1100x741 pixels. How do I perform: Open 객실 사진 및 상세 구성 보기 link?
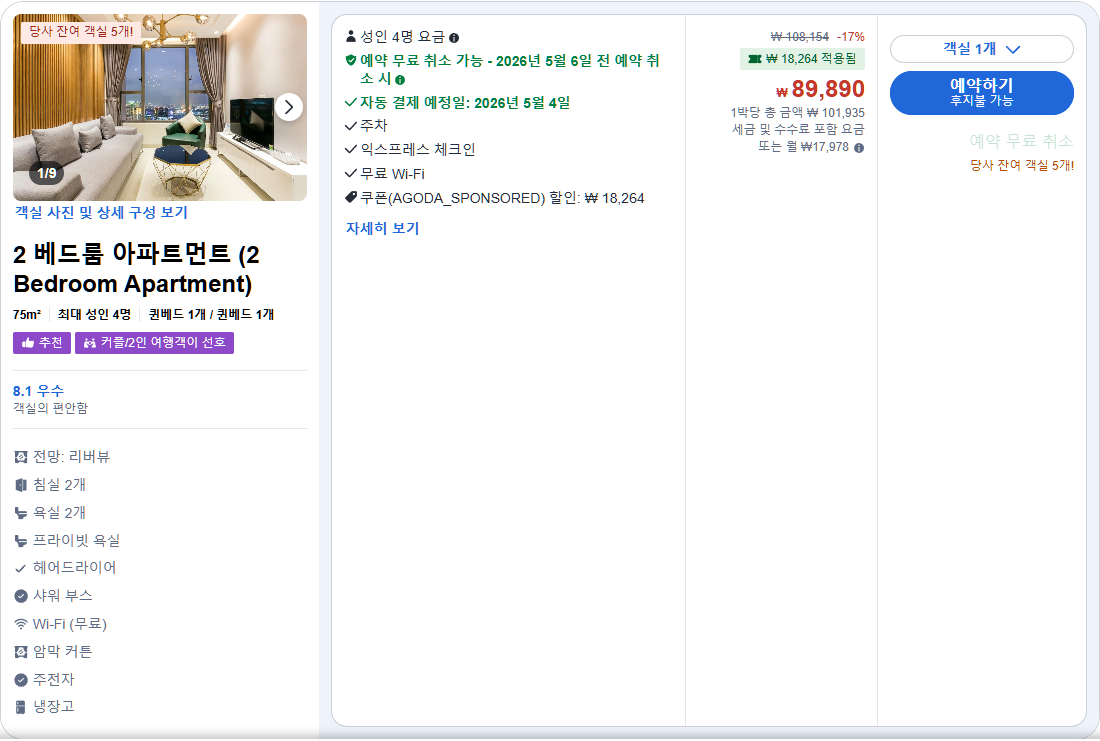coord(100,213)
